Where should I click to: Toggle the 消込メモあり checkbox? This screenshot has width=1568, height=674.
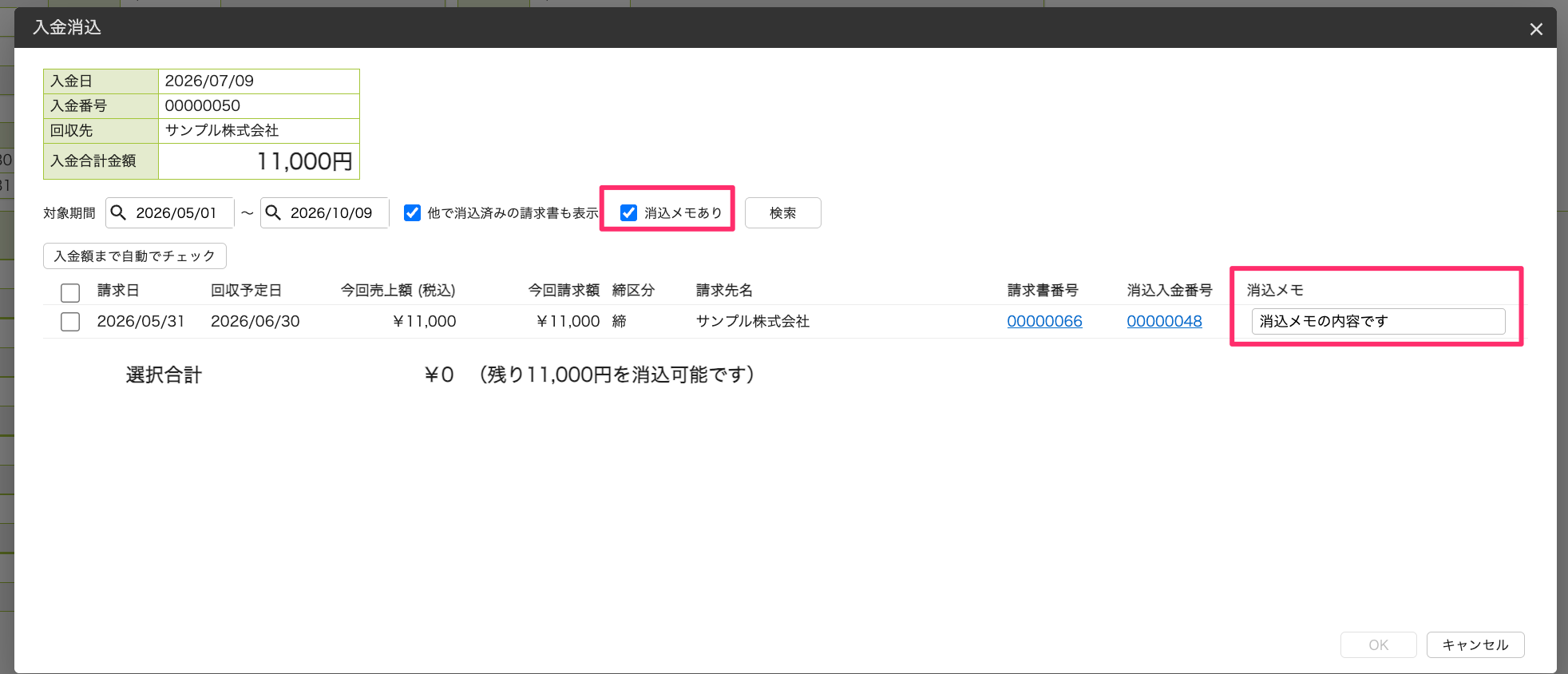[629, 212]
